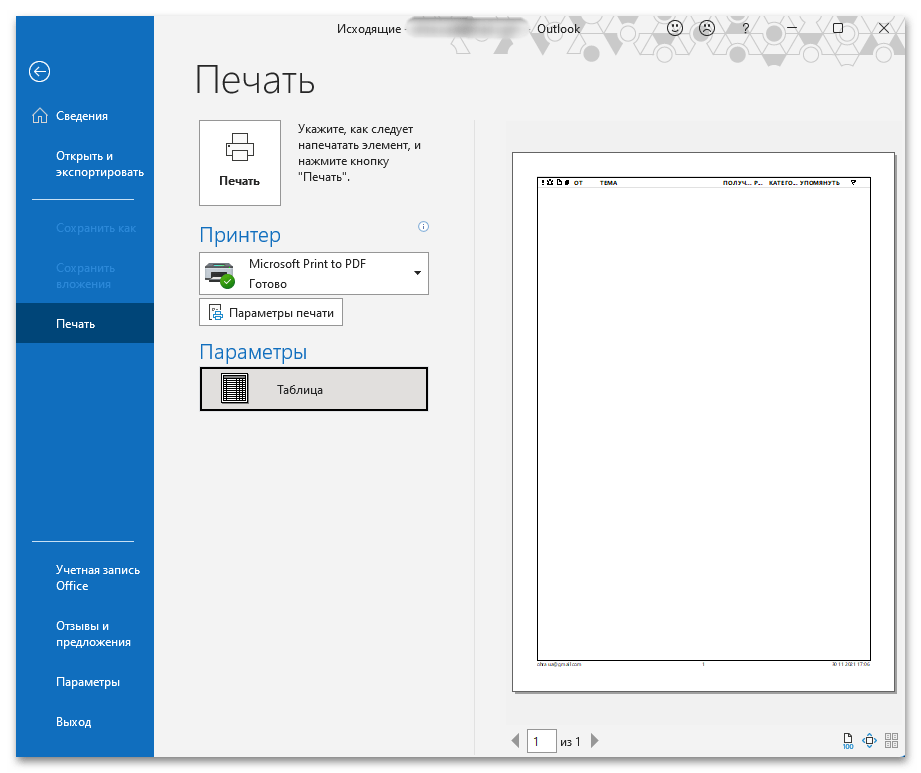This screenshot has width=921, height=773.
Task: Fit one page in preview
Action: pyautogui.click(x=869, y=741)
